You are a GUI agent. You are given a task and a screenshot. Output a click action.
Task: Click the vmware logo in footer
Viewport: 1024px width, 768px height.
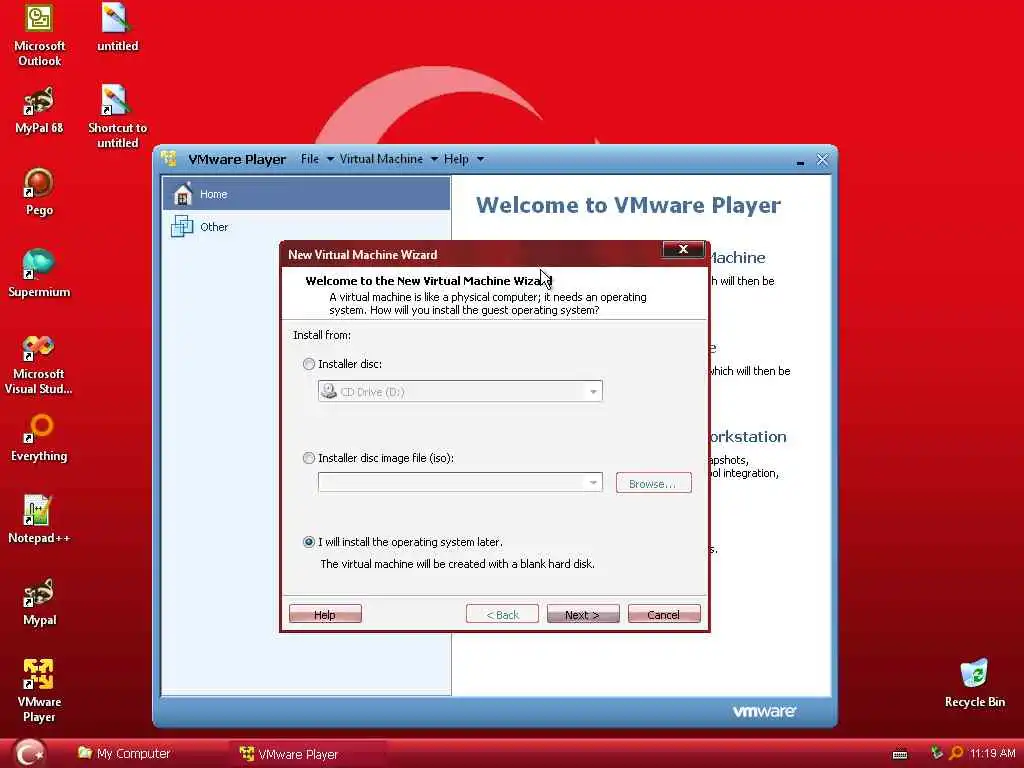point(763,711)
